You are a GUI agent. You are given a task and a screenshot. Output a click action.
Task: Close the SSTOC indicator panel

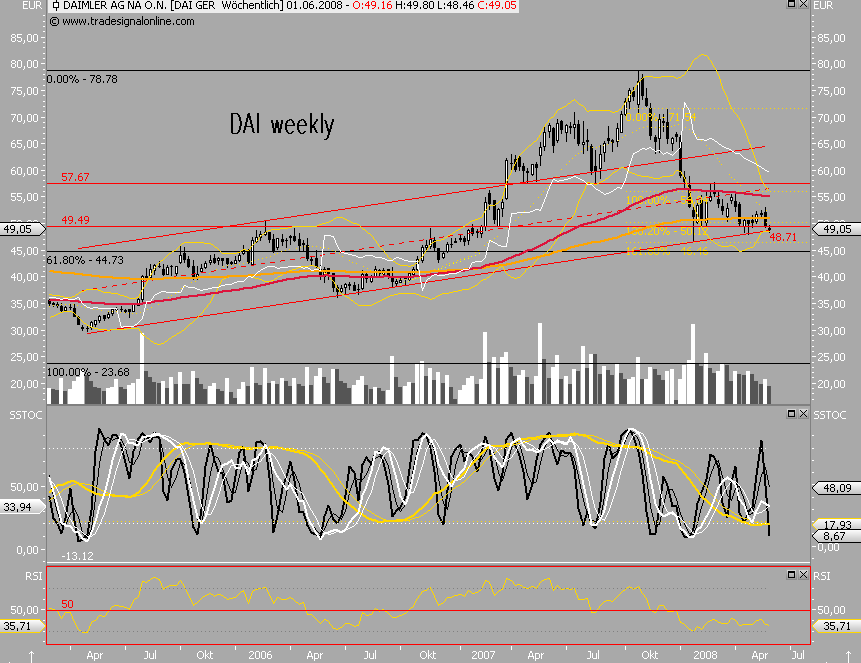coord(802,413)
